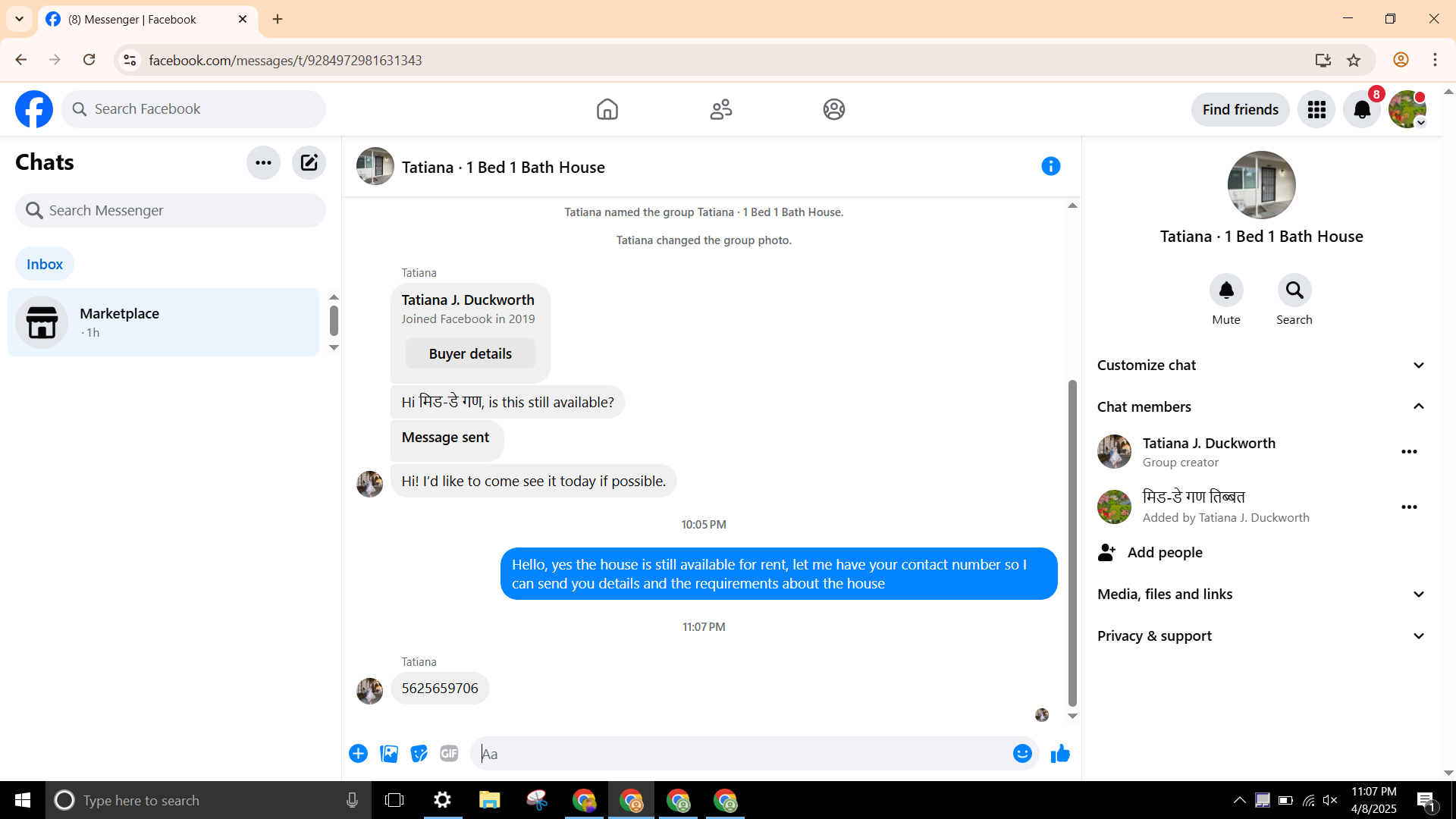Expand Privacy & support section
Screen dimensions: 1456x819
pos(1260,635)
